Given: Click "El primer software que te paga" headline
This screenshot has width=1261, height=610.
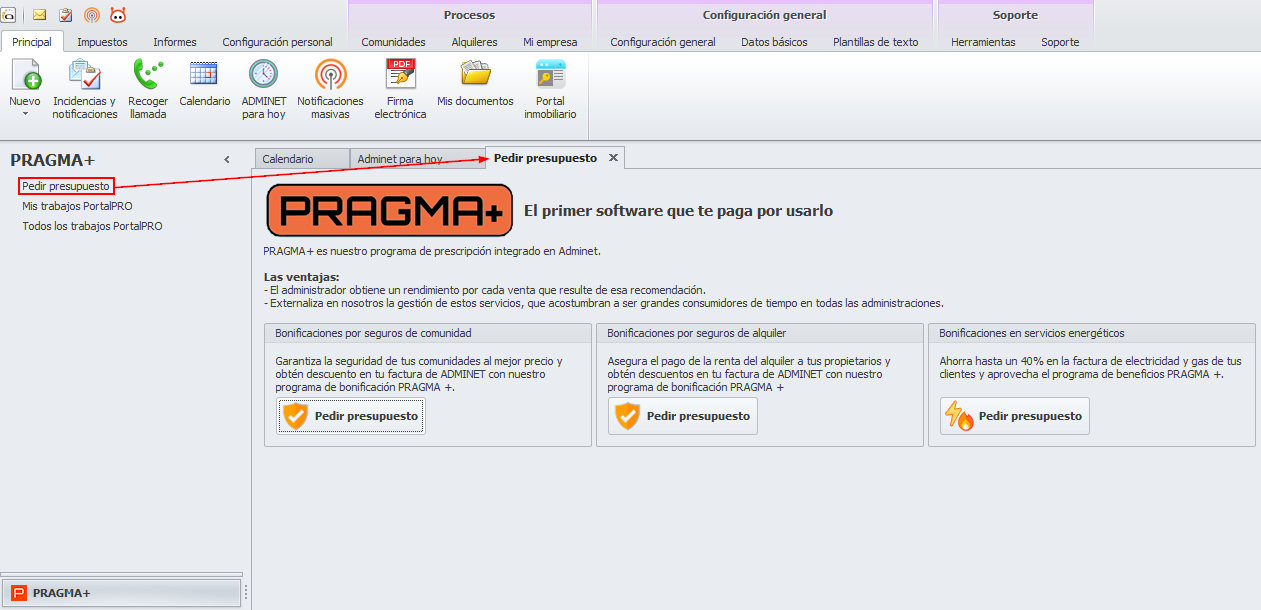Looking at the screenshot, I should pos(678,211).
